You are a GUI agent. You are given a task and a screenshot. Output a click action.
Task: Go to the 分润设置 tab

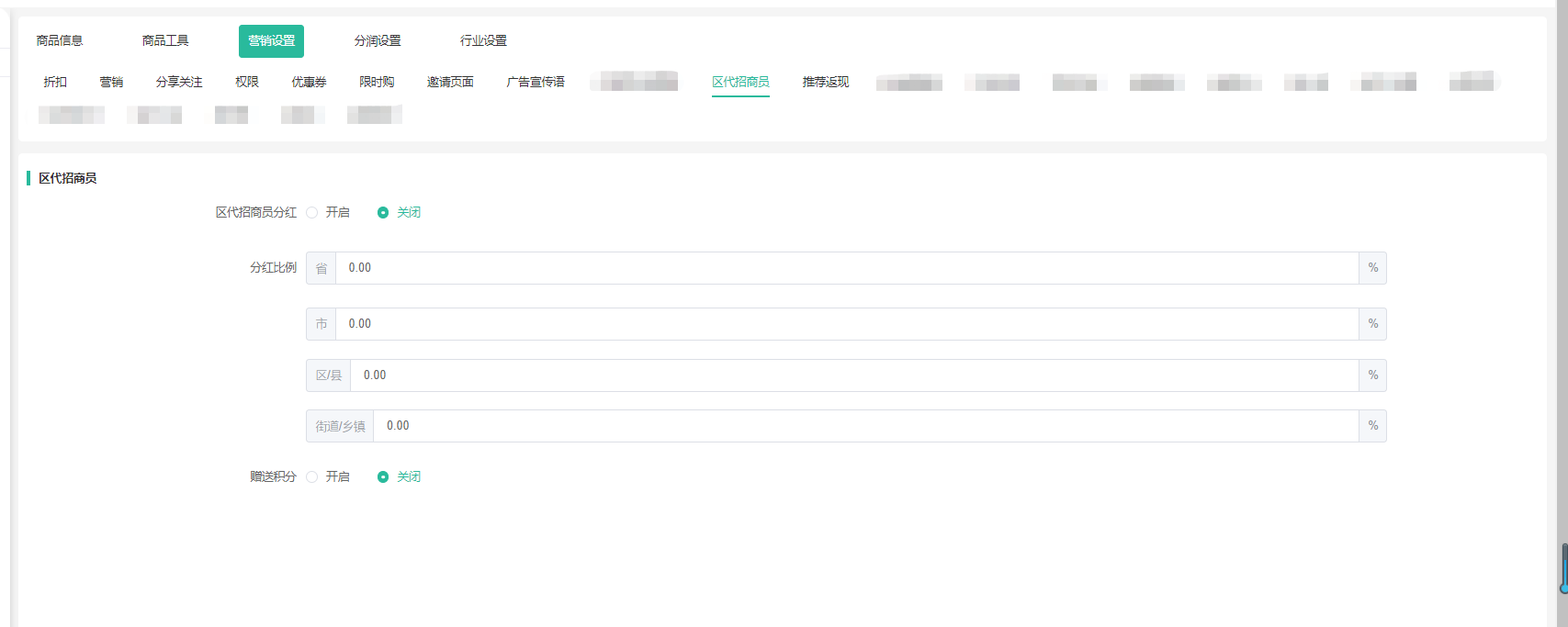pos(378,40)
